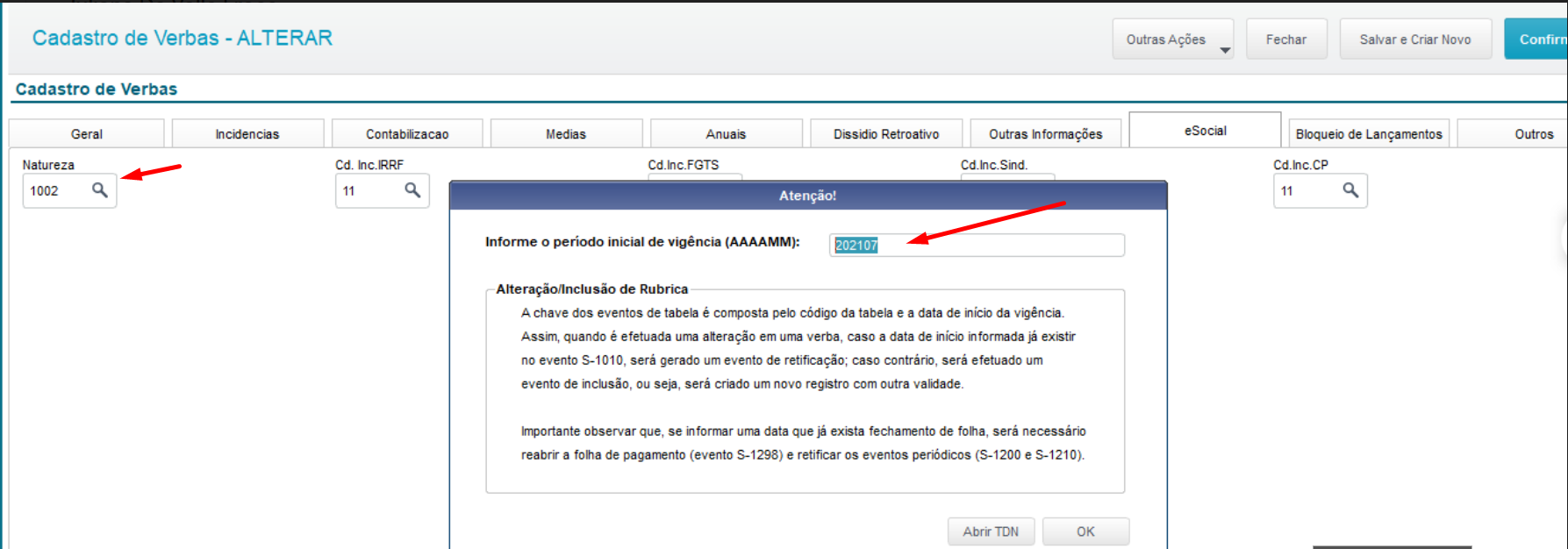Click the Cadastro de Verbas section heading
This screenshot has width=1568, height=549.
(x=97, y=89)
